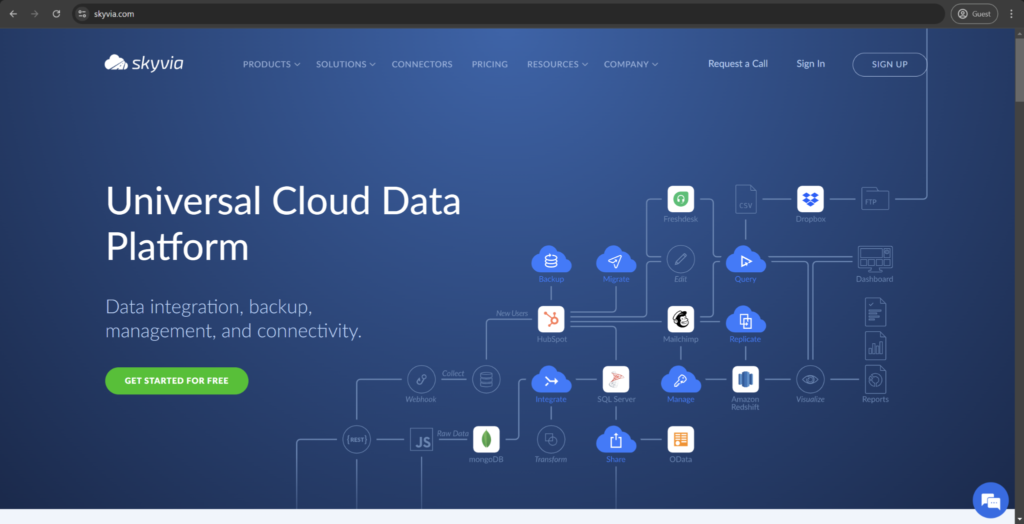Open the browser three-dot menu
The height and width of the screenshot is (524, 1024).
1011,14
